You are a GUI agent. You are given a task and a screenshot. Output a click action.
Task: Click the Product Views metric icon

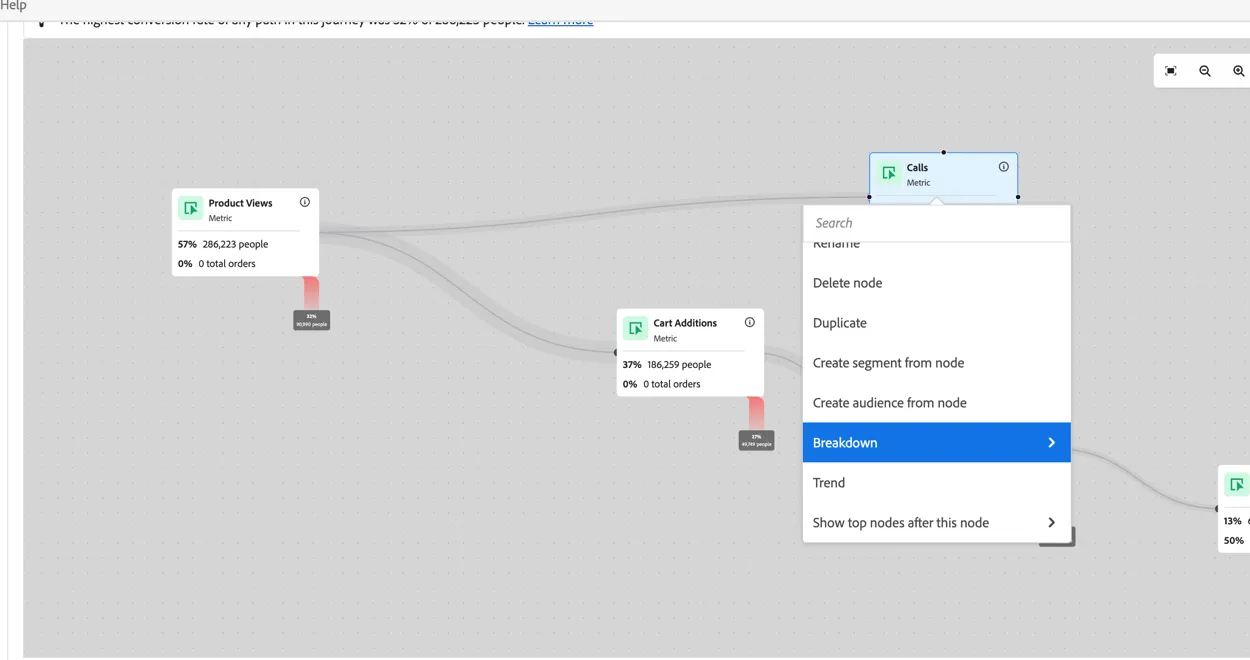point(190,209)
